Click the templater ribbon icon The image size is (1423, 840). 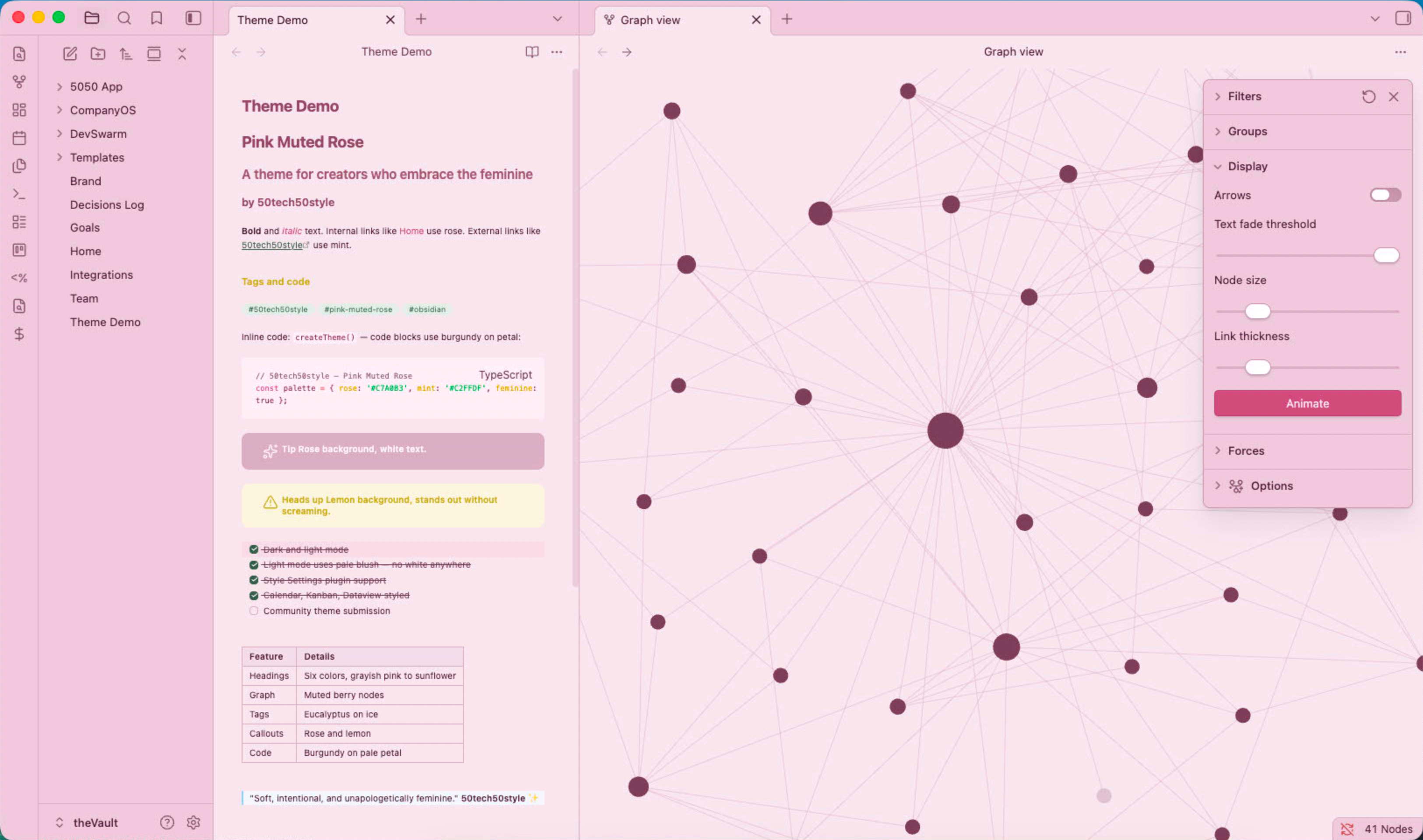(x=19, y=278)
